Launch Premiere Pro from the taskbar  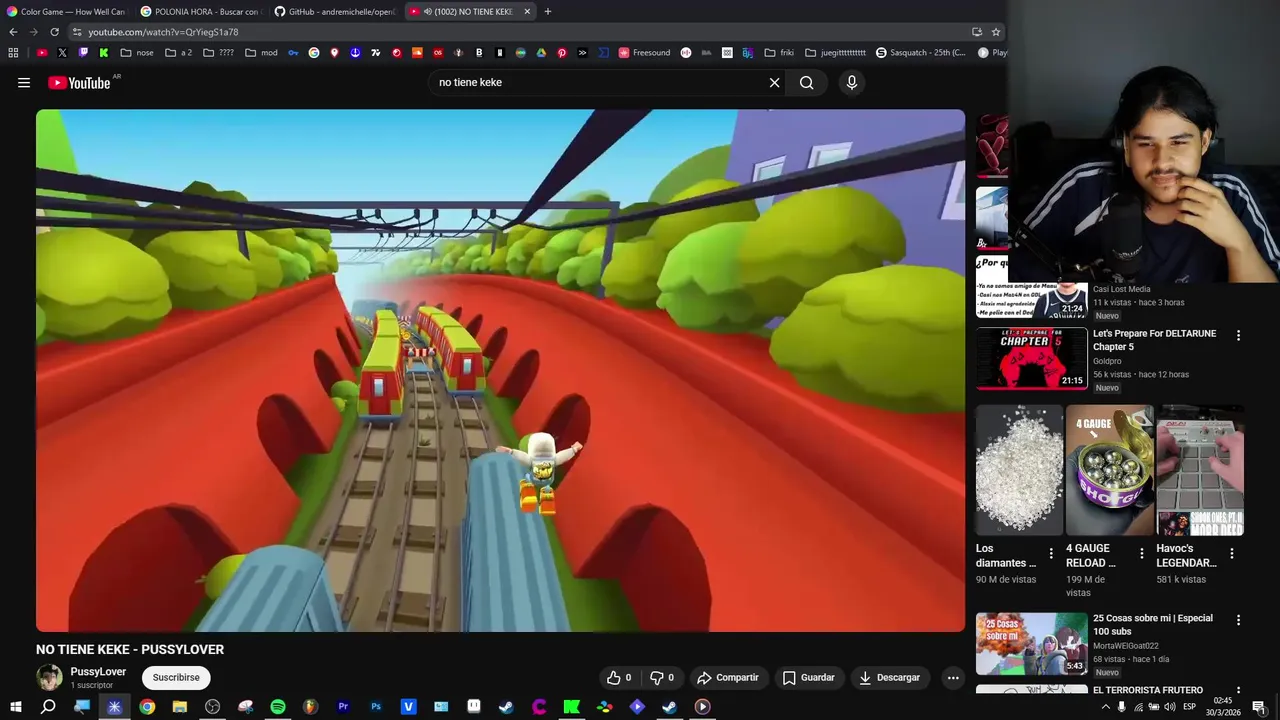click(x=343, y=707)
